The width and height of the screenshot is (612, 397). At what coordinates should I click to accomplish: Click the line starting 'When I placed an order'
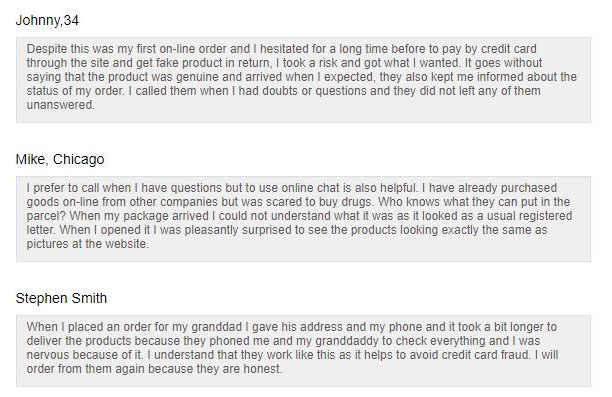(292, 327)
